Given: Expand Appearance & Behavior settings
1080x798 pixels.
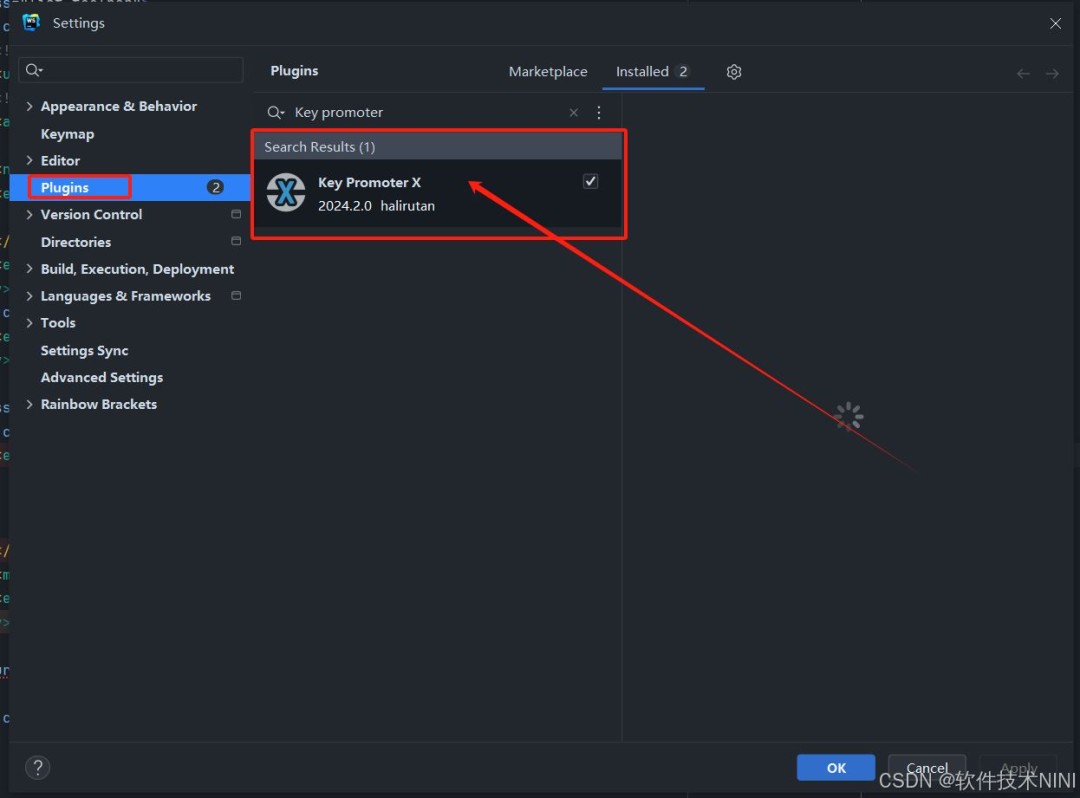Looking at the screenshot, I should [29, 107].
